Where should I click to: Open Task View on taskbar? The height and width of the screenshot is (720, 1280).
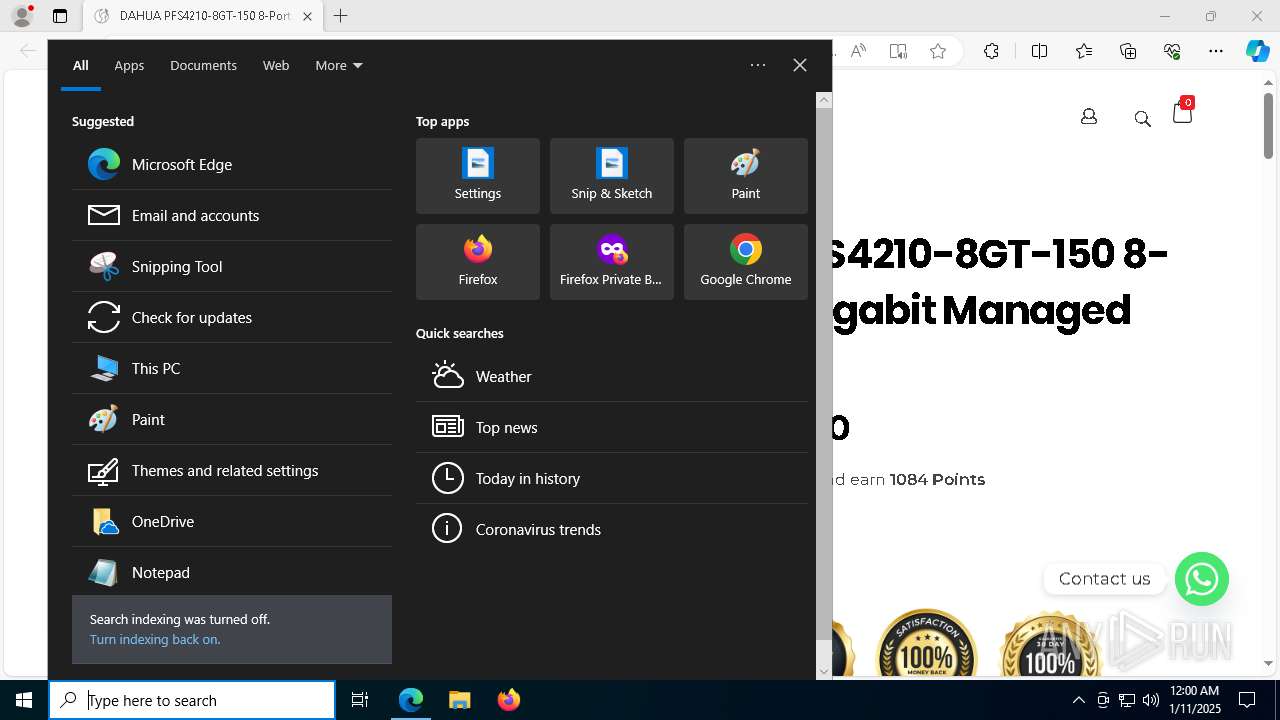[360, 700]
